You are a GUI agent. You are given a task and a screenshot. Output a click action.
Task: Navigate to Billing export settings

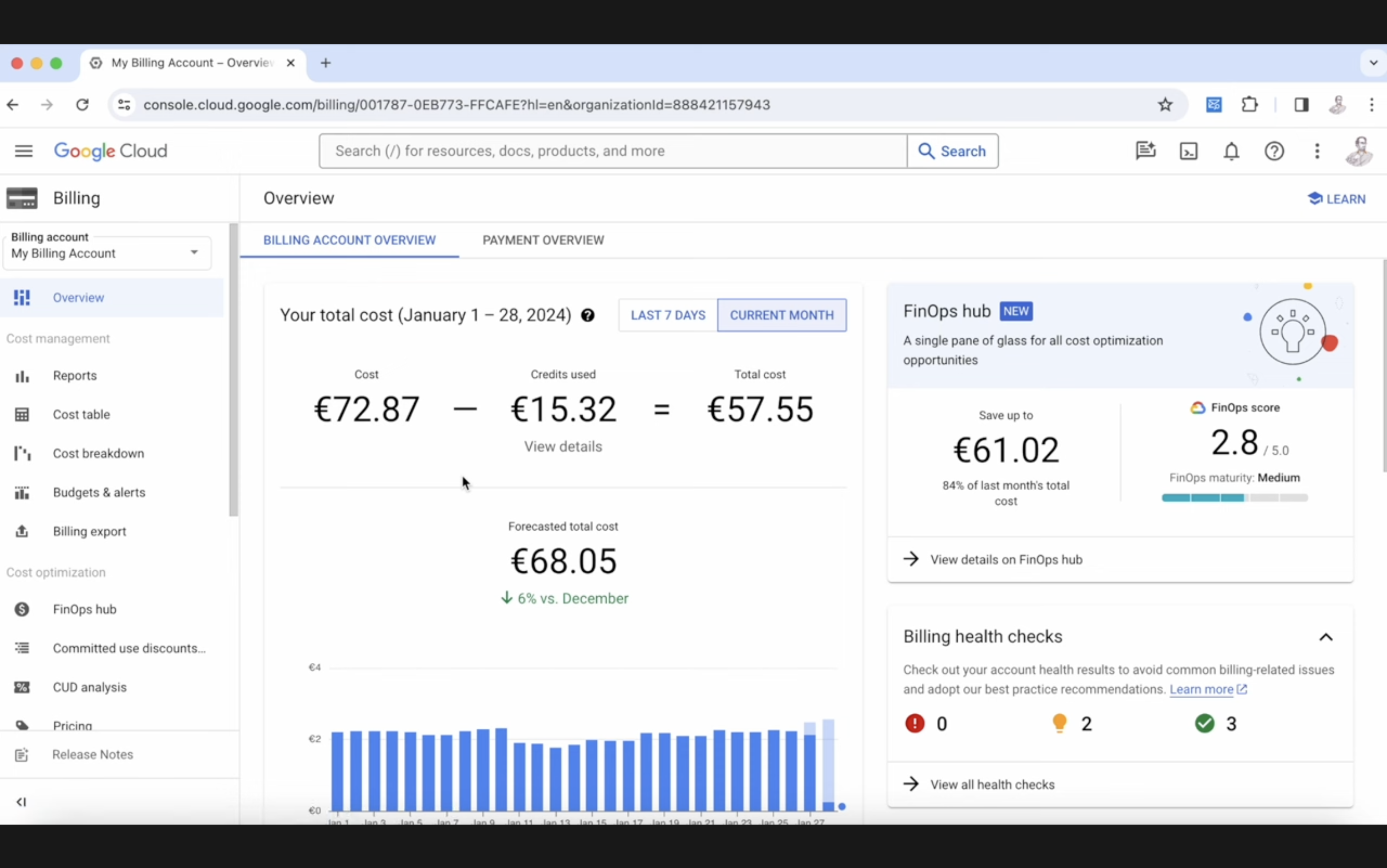pyautogui.click(x=89, y=530)
